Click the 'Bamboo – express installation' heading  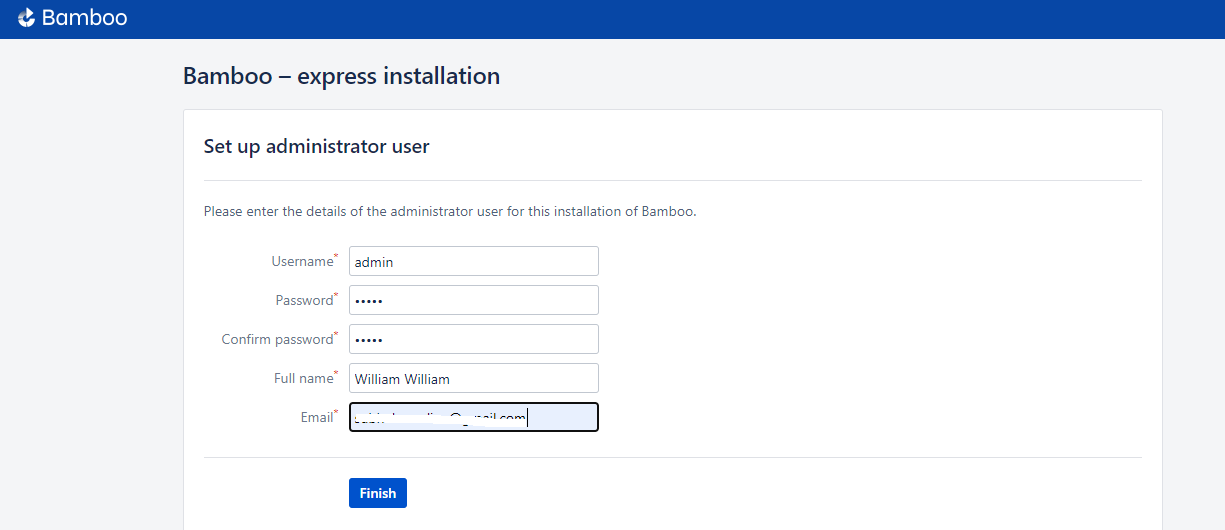coord(341,76)
